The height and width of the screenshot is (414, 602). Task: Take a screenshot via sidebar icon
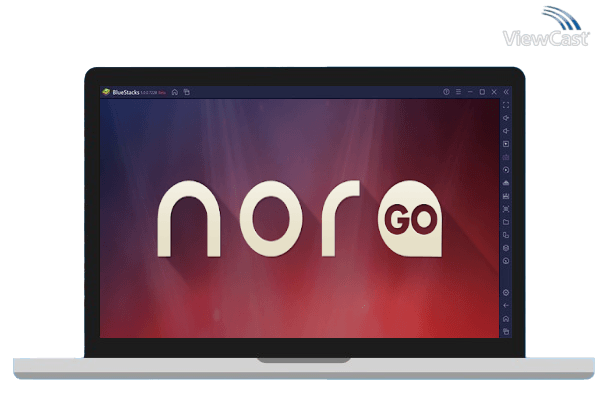pos(506,209)
